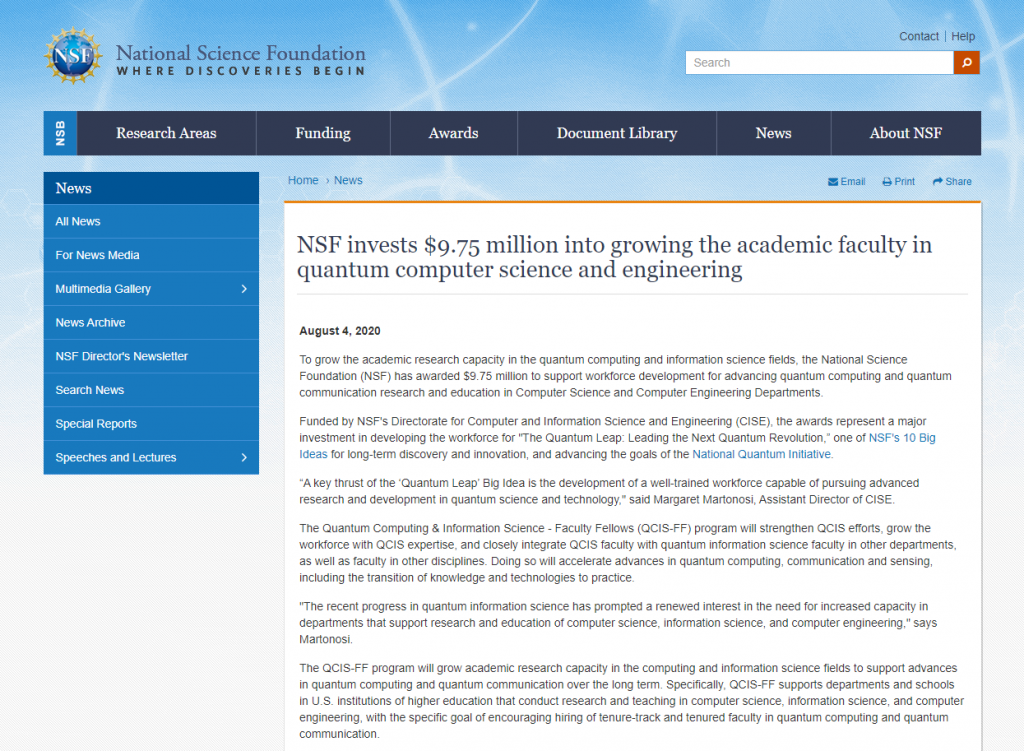Focus the Search input field
Screen dimensions: 1024x751
tap(820, 63)
